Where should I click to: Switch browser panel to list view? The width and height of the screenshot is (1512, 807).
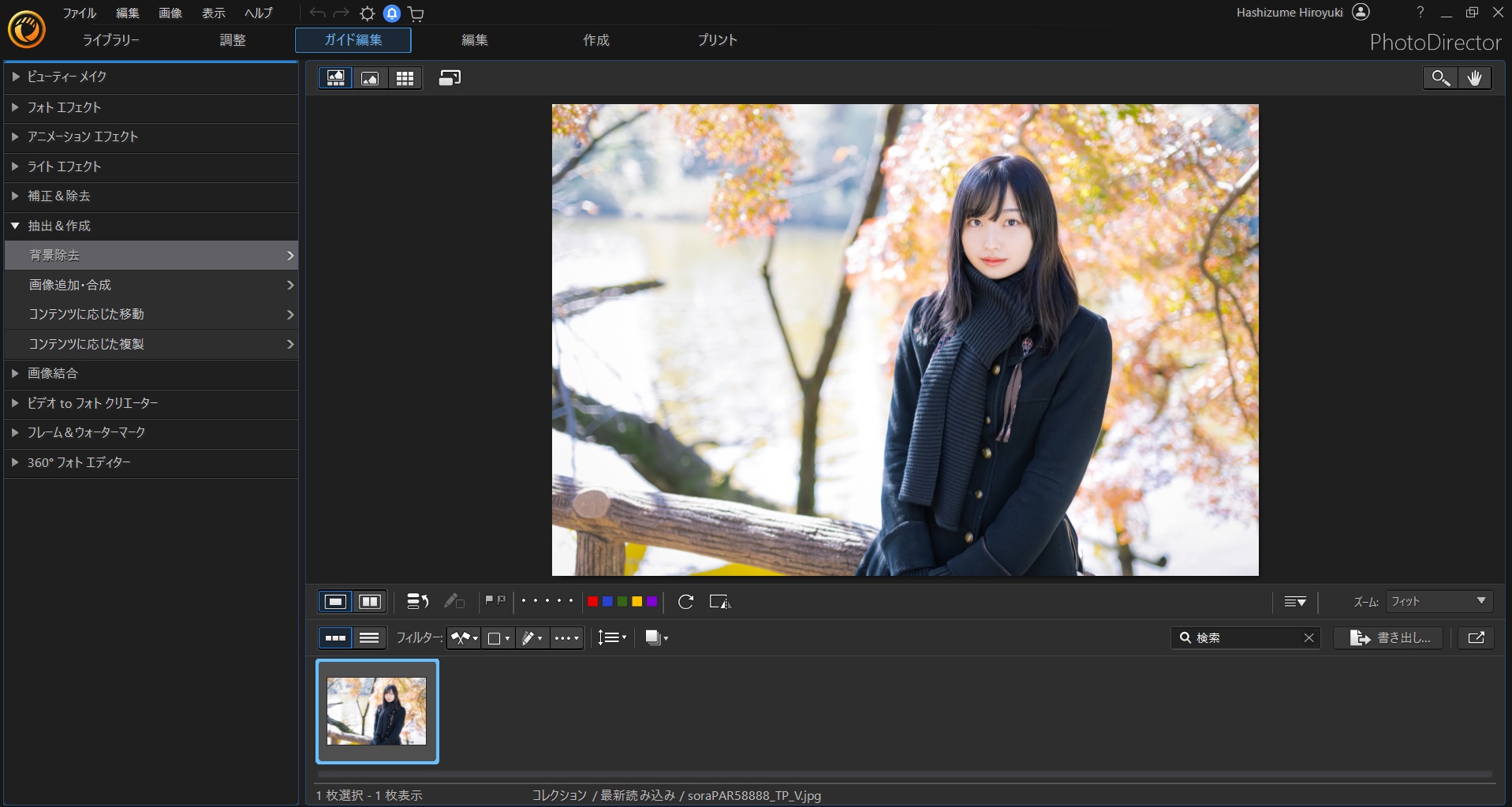tap(369, 638)
